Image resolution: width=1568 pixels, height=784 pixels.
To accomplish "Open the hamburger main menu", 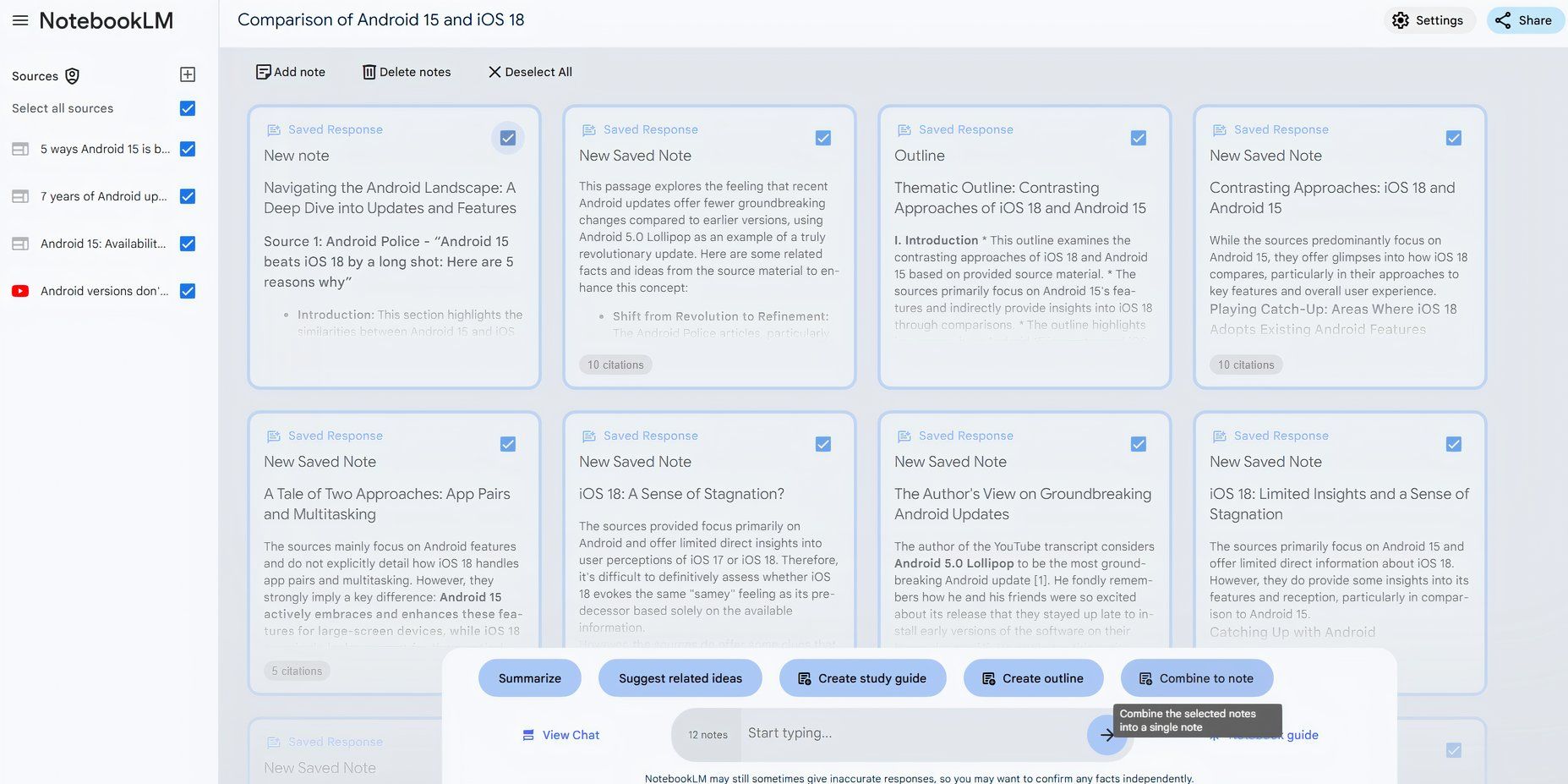I will point(20,20).
